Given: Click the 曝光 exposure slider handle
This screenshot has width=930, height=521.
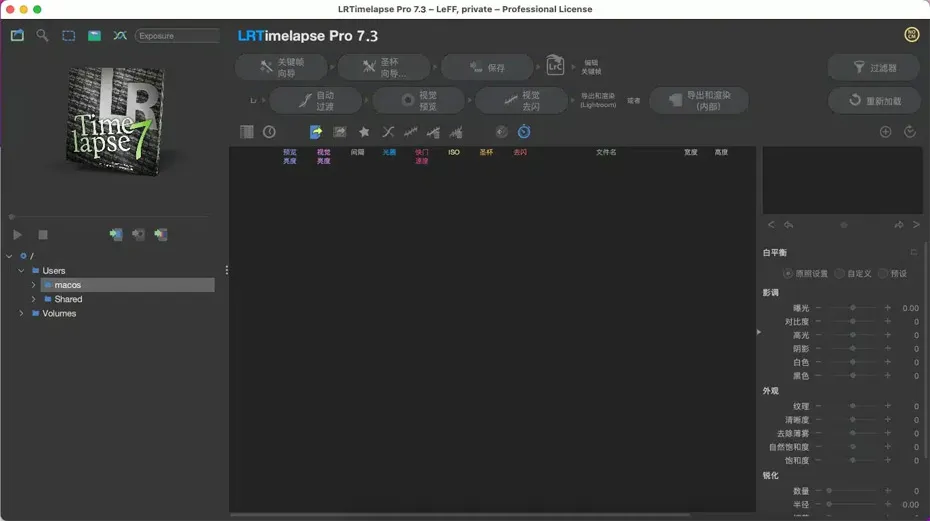Looking at the screenshot, I should (x=852, y=308).
